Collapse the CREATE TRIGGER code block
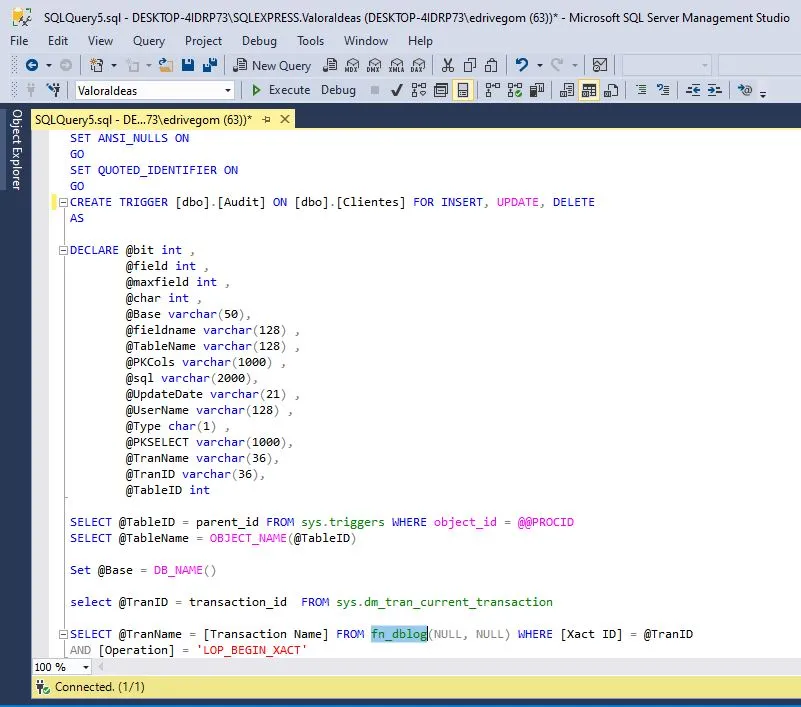This screenshot has width=801, height=707. (63, 202)
